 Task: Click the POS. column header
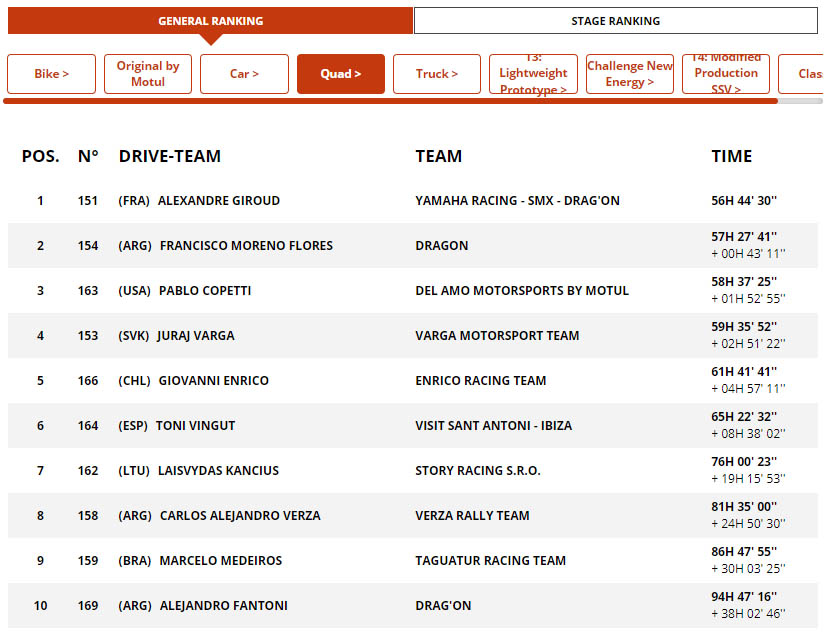41,156
